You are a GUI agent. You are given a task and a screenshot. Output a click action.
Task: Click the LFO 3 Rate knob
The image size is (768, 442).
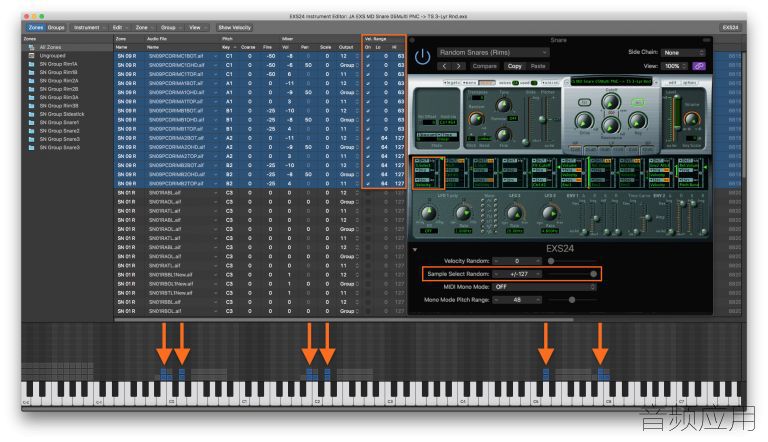click(x=550, y=213)
